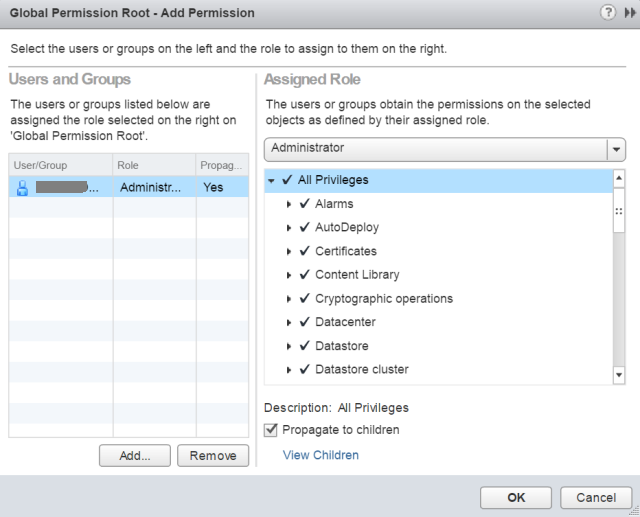
Task: Open the Administrator role dropdown
Action: (617, 148)
